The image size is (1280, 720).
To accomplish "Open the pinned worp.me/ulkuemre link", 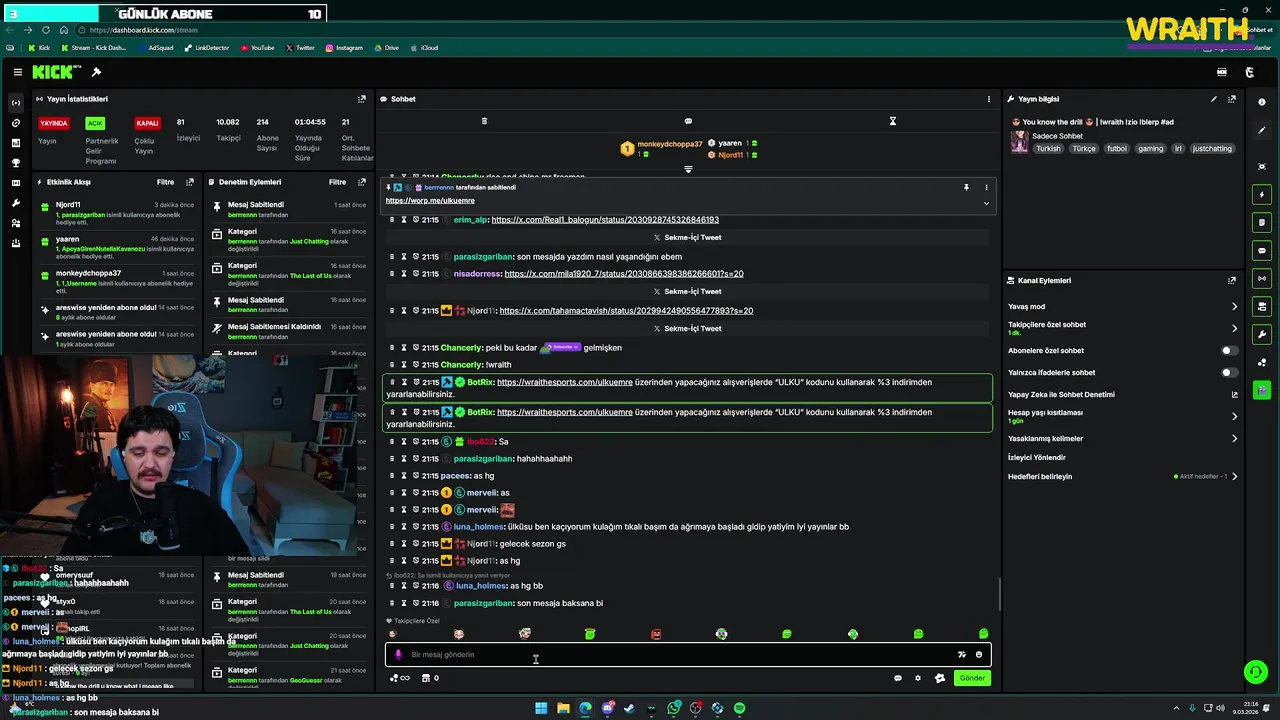I will pyautogui.click(x=430, y=201).
